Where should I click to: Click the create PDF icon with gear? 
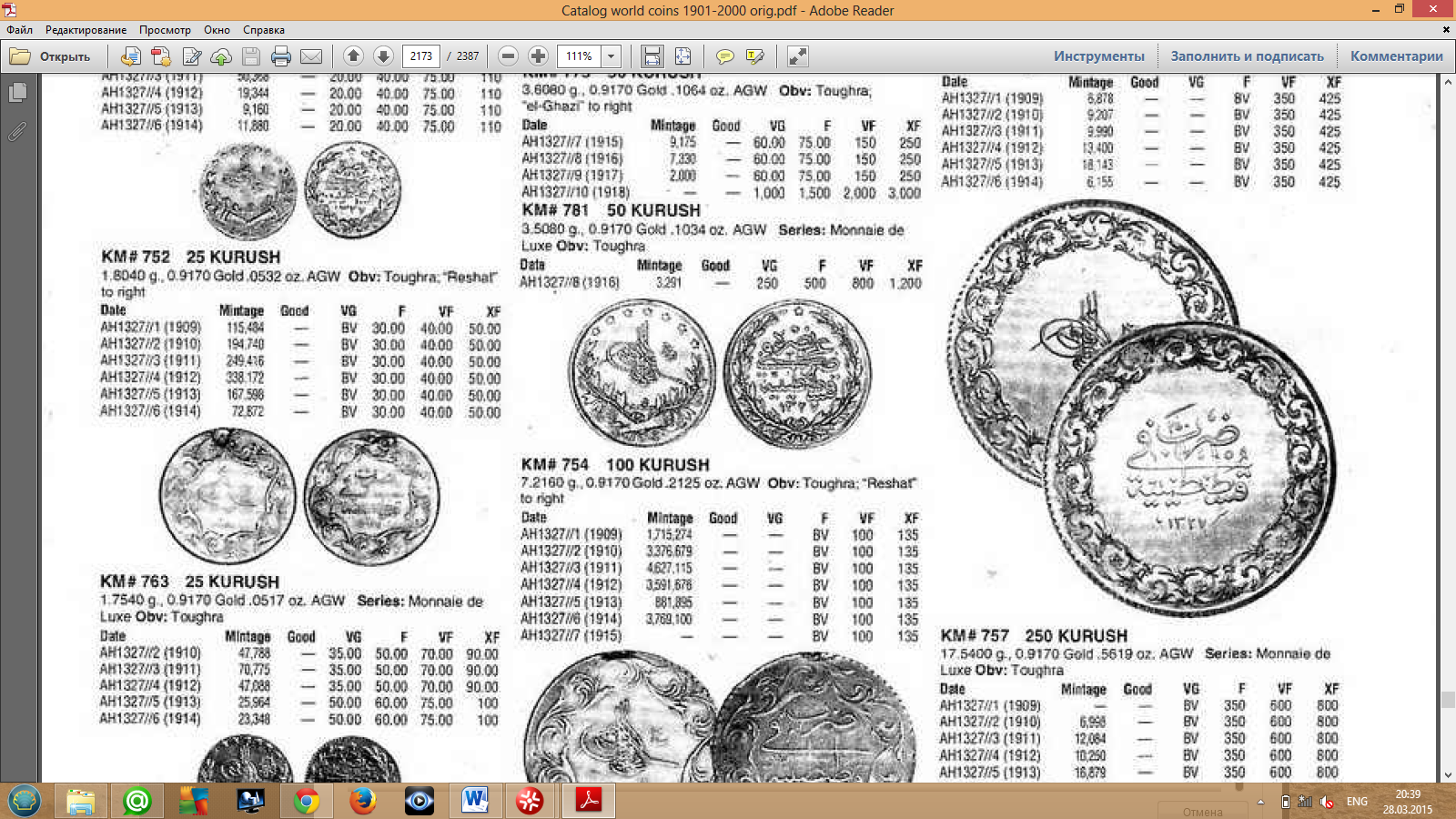coord(161,56)
